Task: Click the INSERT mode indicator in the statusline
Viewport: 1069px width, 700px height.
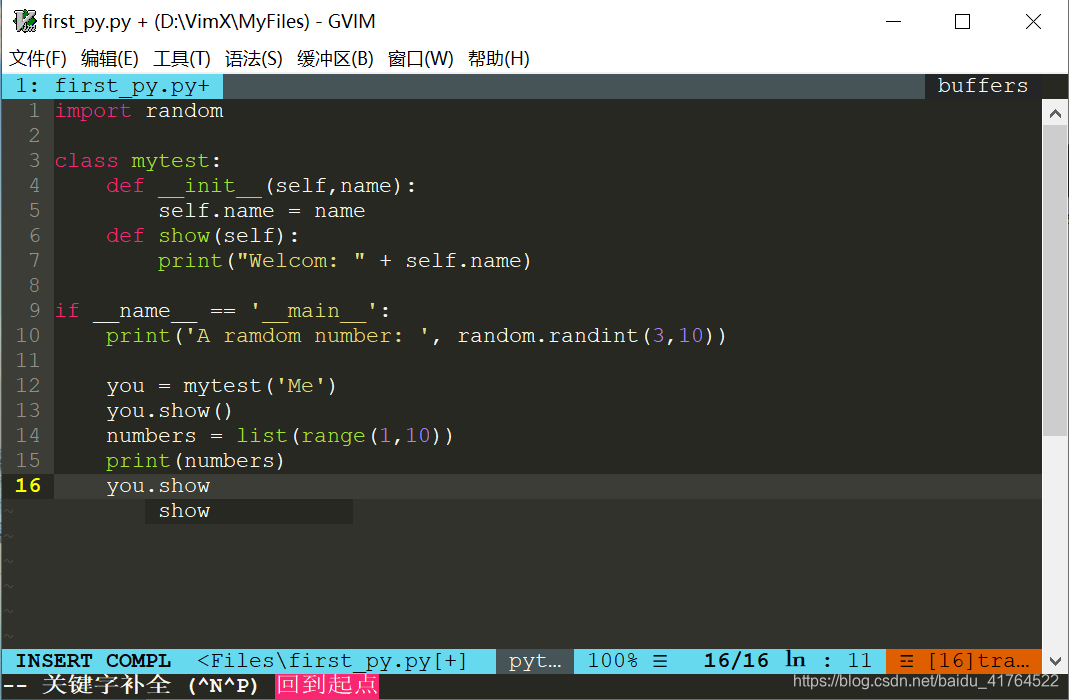Action: (52, 660)
